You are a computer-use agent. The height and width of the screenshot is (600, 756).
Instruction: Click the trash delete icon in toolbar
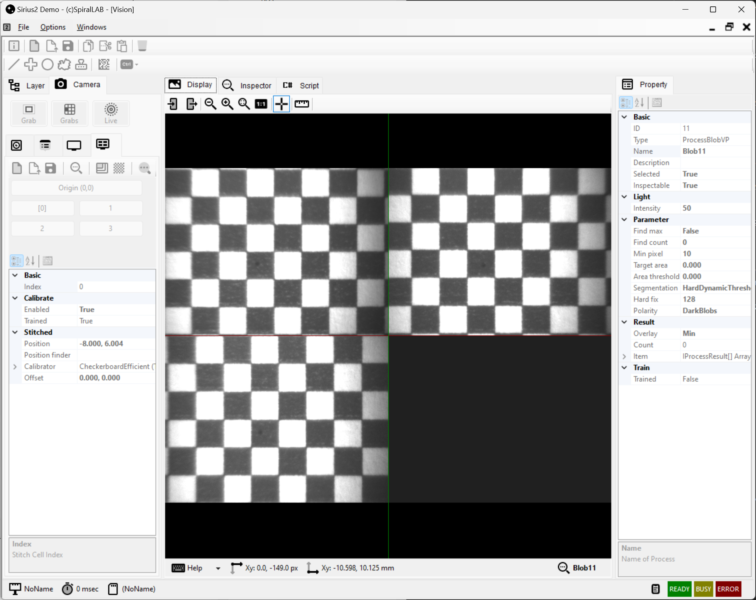tap(142, 46)
